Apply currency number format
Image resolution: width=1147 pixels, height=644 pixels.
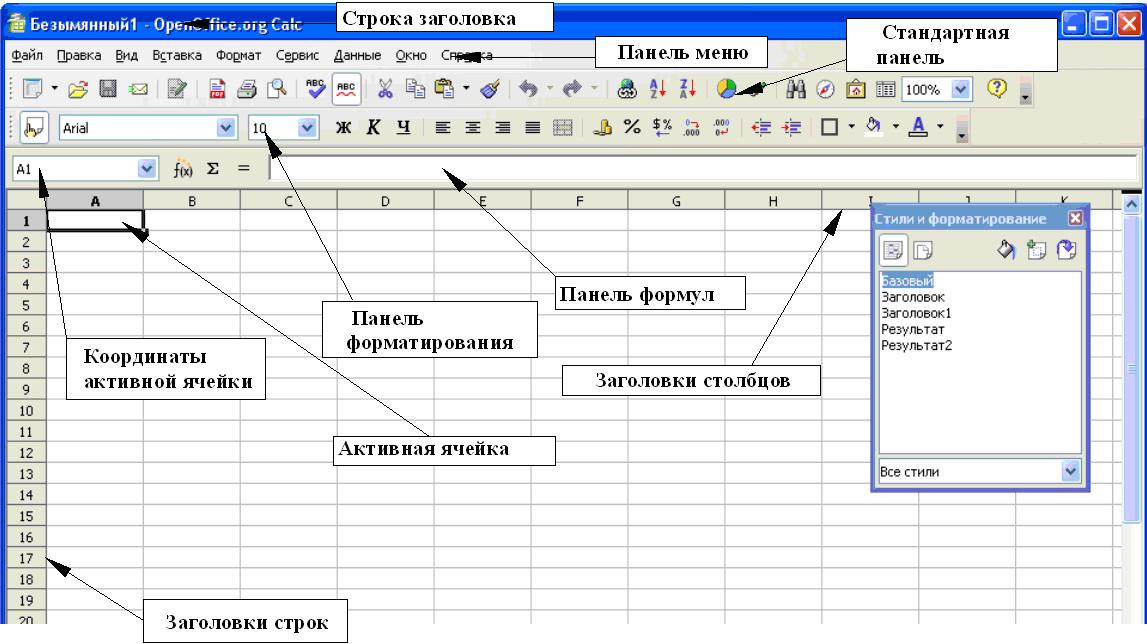[602, 127]
